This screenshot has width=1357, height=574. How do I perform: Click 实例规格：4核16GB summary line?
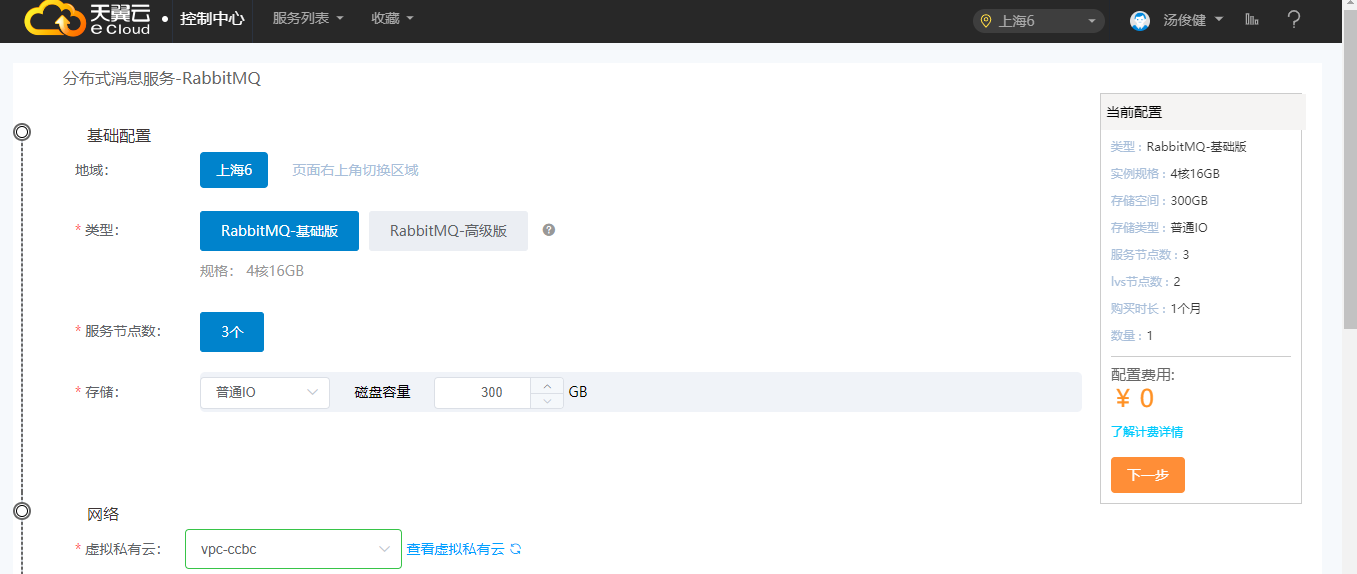click(1165, 173)
